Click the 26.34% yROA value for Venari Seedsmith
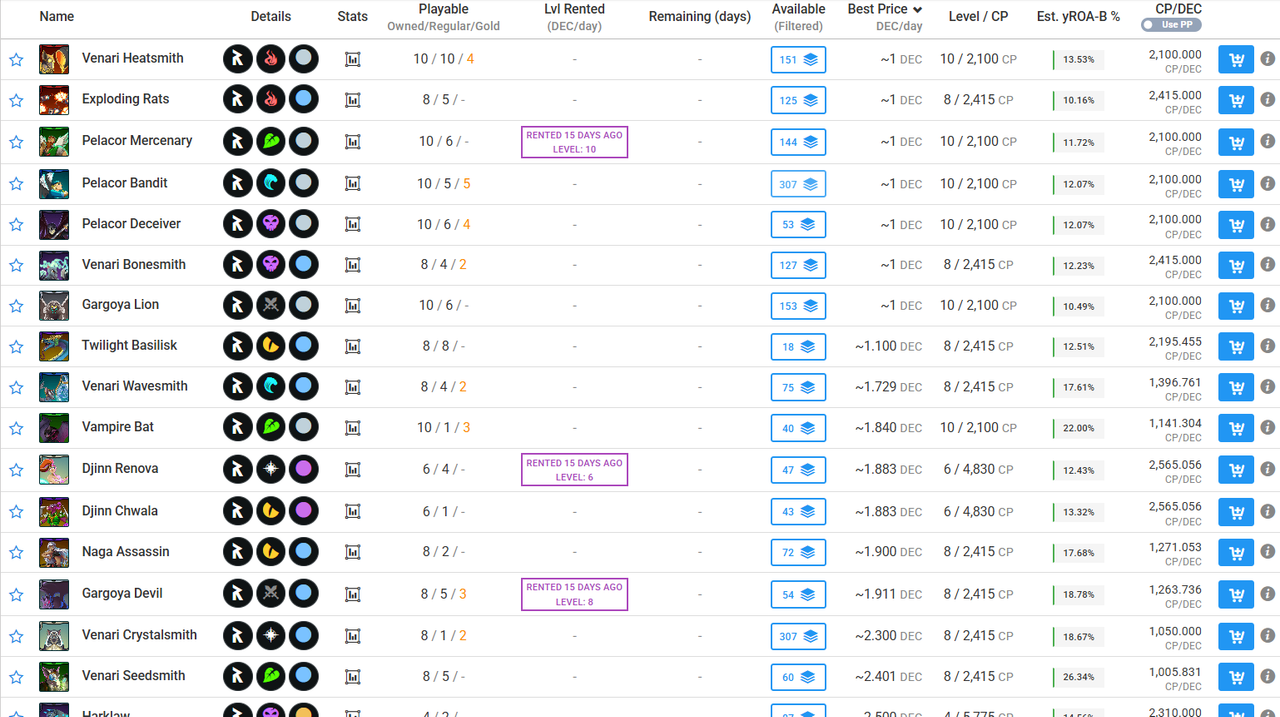The height and width of the screenshot is (717, 1280). pyautogui.click(x=1079, y=677)
